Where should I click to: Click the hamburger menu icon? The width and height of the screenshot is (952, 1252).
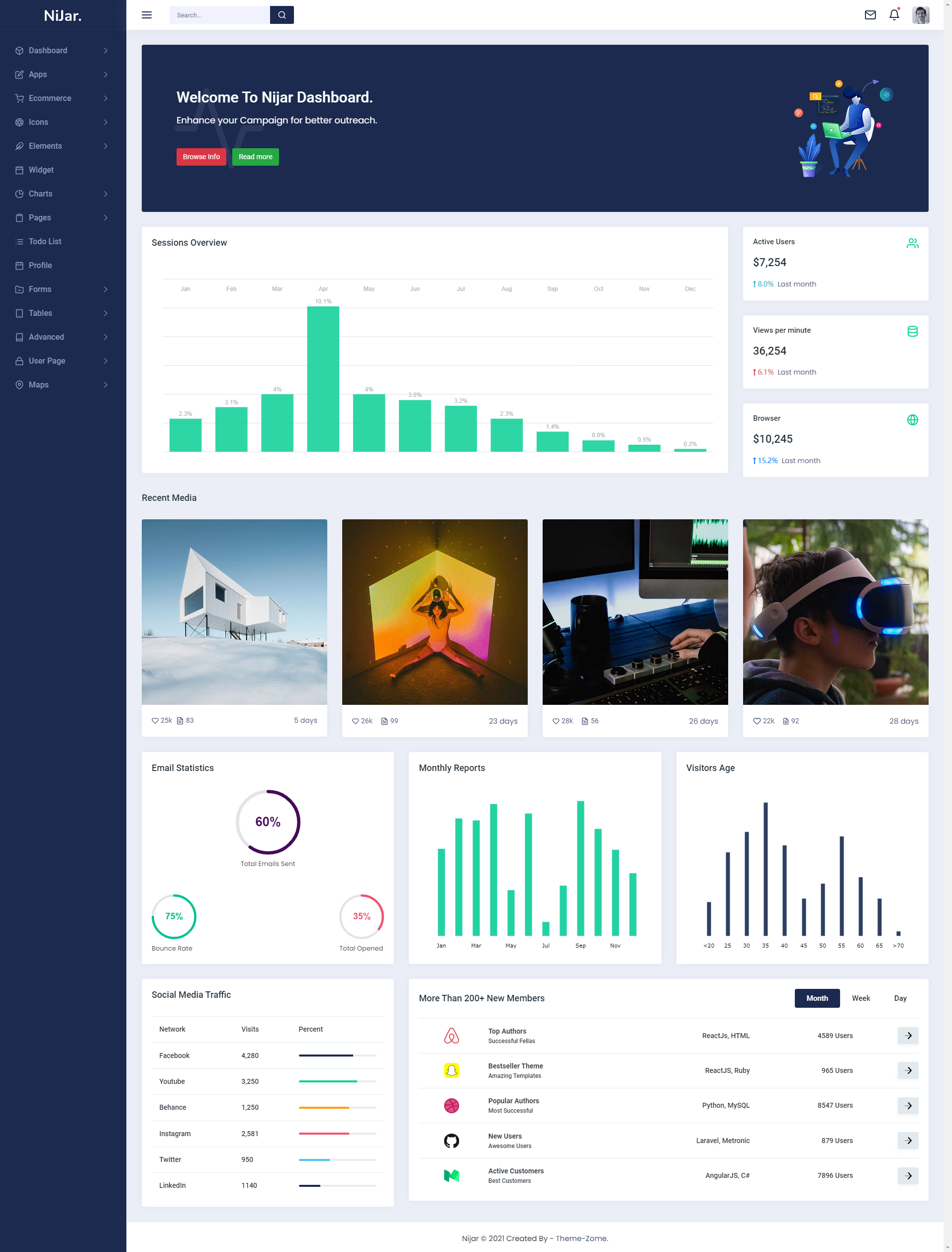[146, 15]
